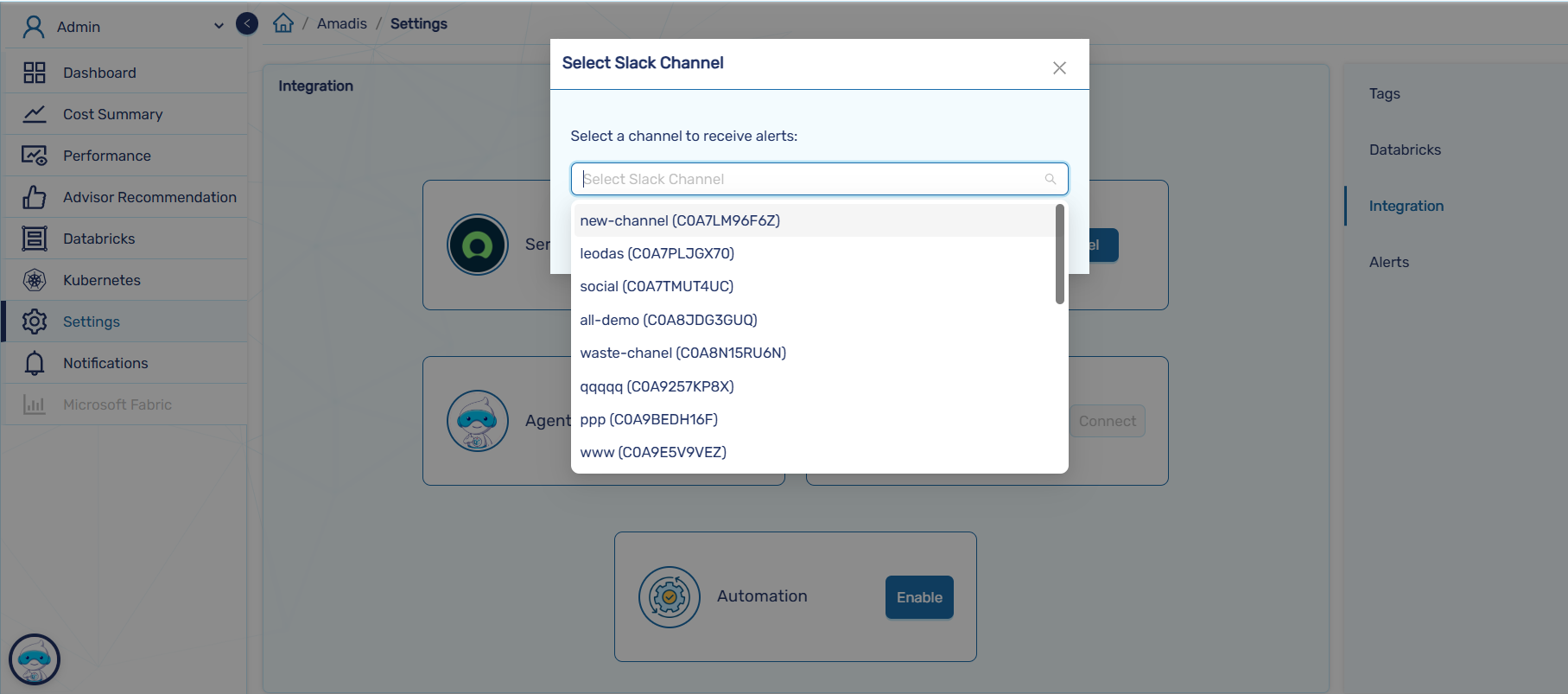Click the Advisor Recommendation thumbs-up icon
Image resolution: width=1568 pixels, height=694 pixels.
[x=35, y=197]
